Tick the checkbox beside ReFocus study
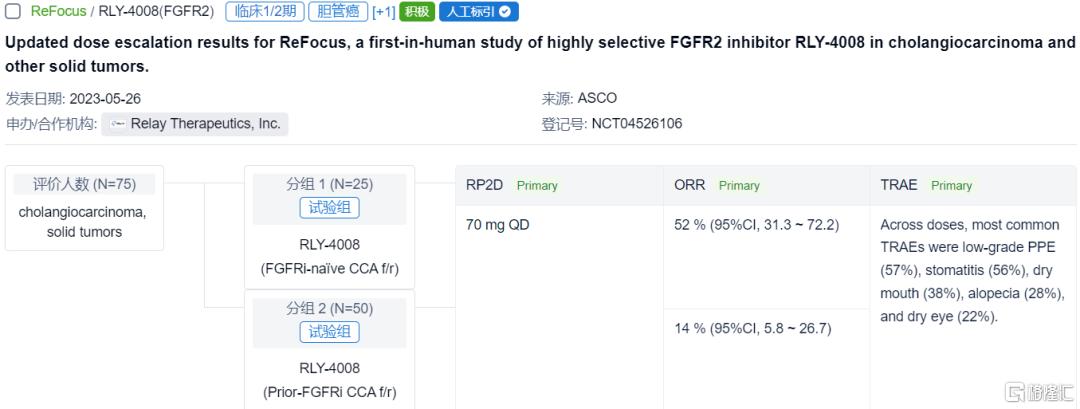 [x=14, y=12]
